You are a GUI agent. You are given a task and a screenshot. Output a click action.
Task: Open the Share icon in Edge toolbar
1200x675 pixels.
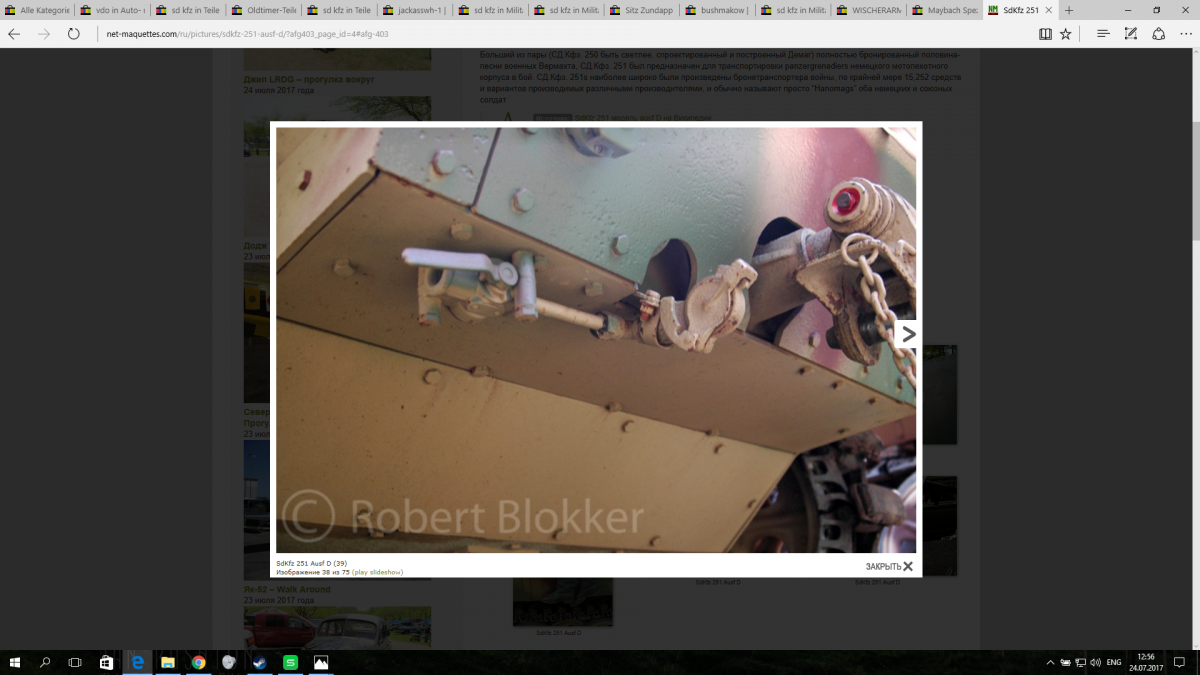tap(1158, 34)
